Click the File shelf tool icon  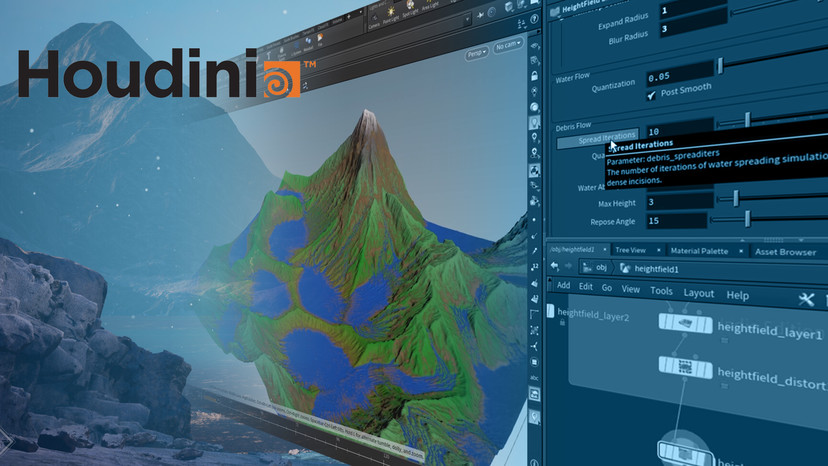(x=320, y=40)
